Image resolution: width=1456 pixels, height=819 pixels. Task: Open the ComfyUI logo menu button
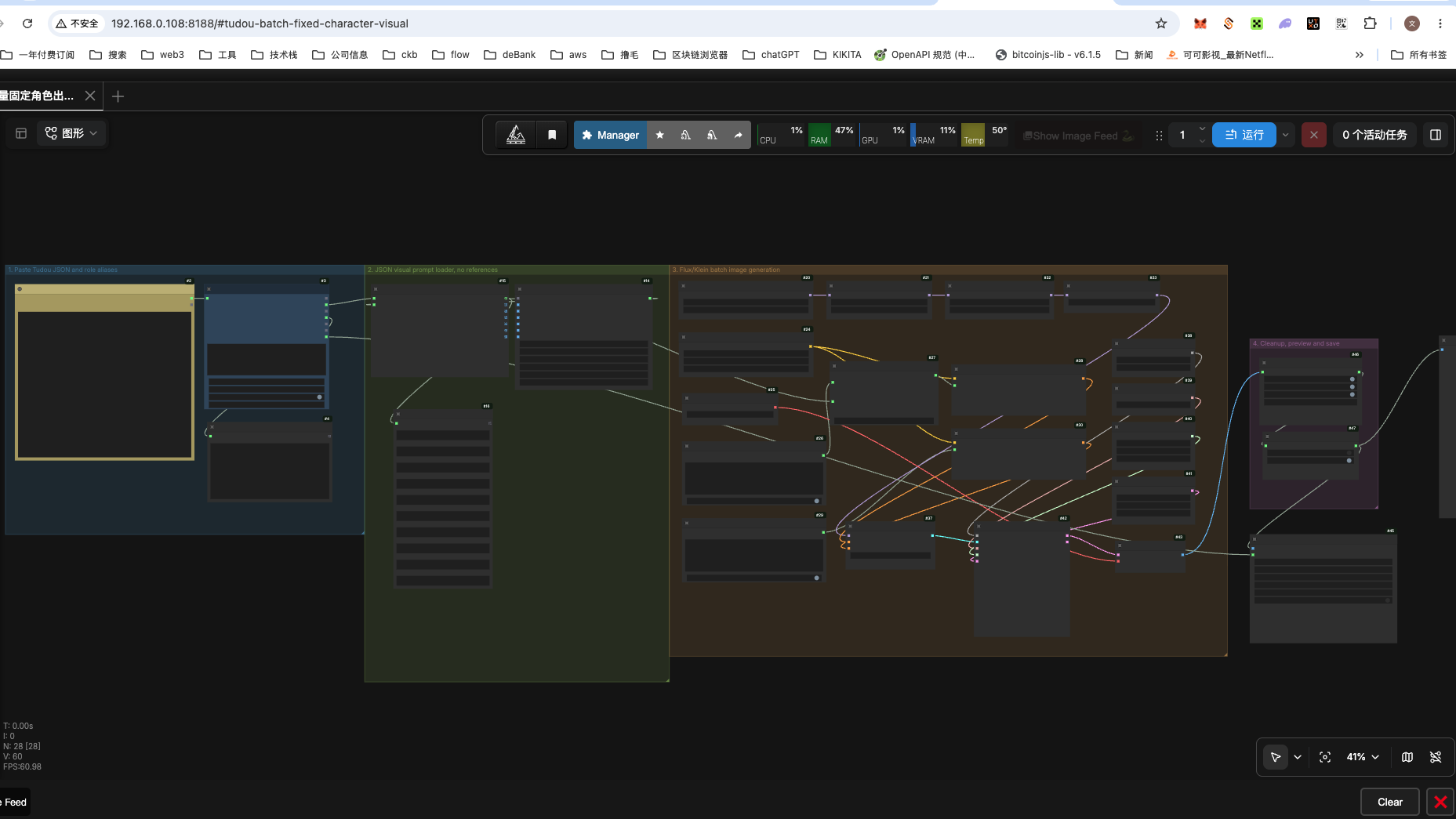click(516, 135)
